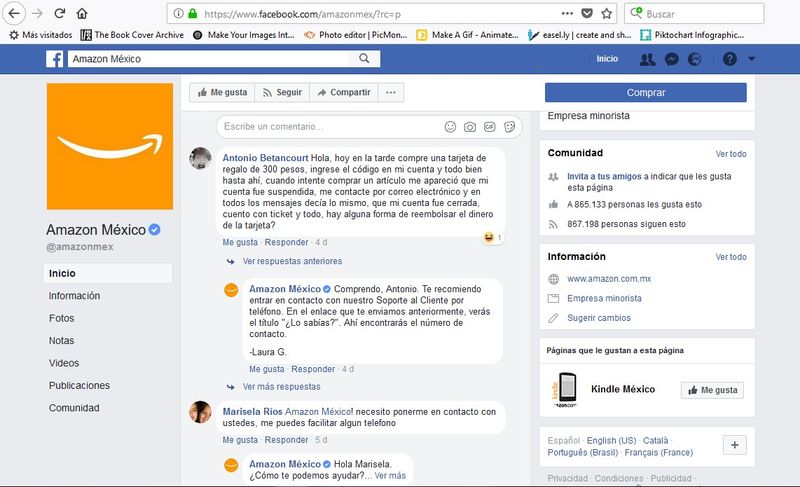Screen dimensions: 800x487
Task: Click the blue Comprar button
Action: point(646,93)
